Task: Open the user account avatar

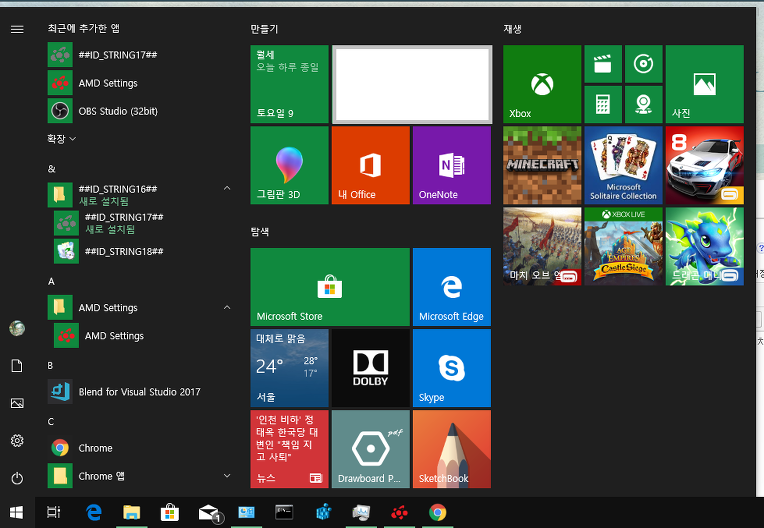Action: point(17,328)
